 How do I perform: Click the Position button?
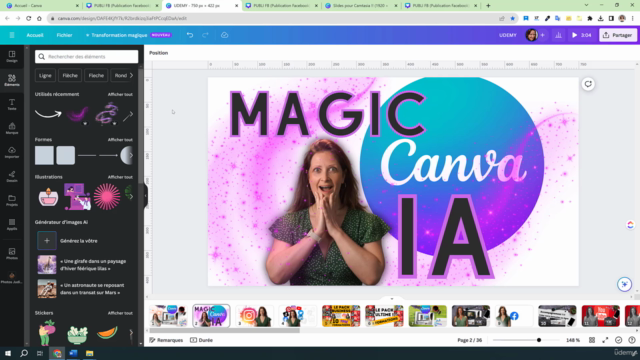tap(158, 53)
